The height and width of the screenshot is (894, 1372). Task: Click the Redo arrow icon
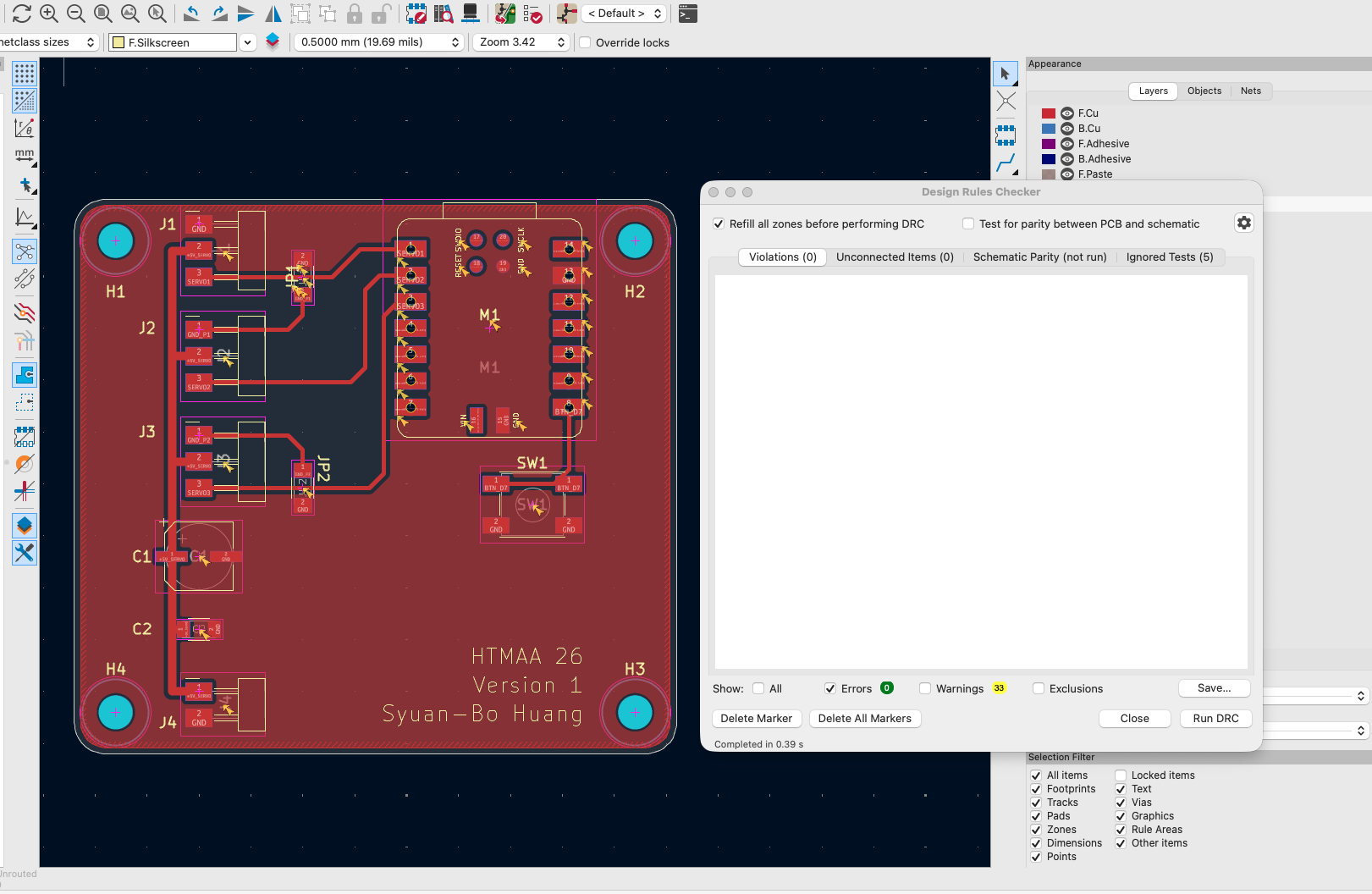219,14
